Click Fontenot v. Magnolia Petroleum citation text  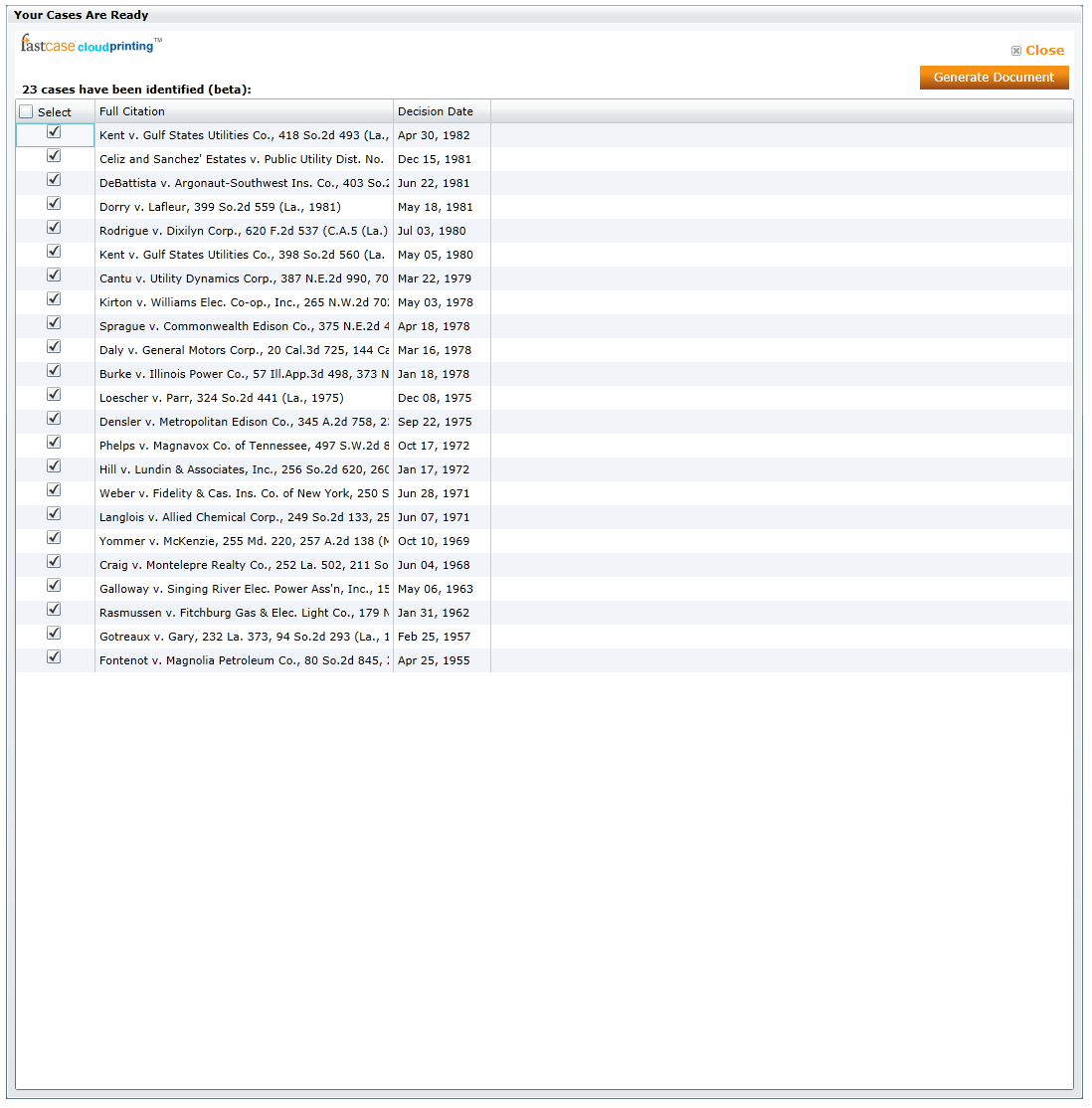click(244, 660)
